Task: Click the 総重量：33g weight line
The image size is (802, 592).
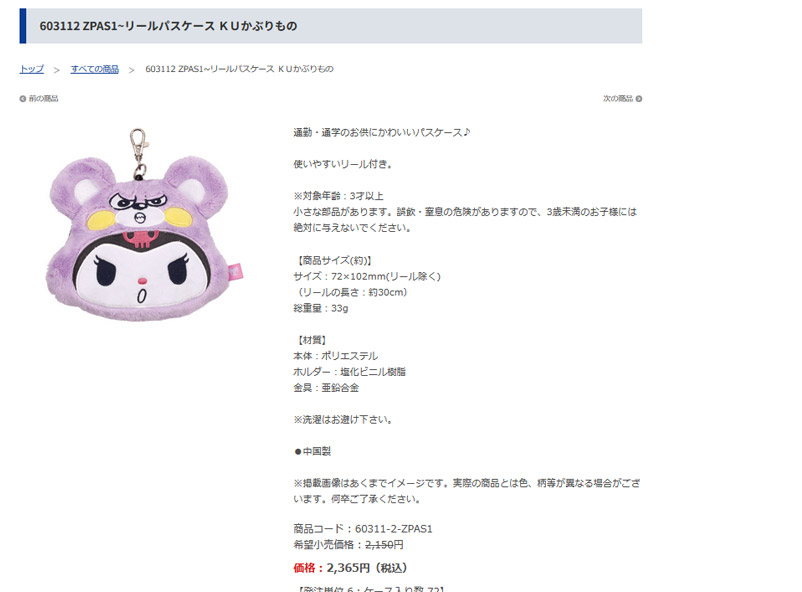Action: tap(321, 309)
